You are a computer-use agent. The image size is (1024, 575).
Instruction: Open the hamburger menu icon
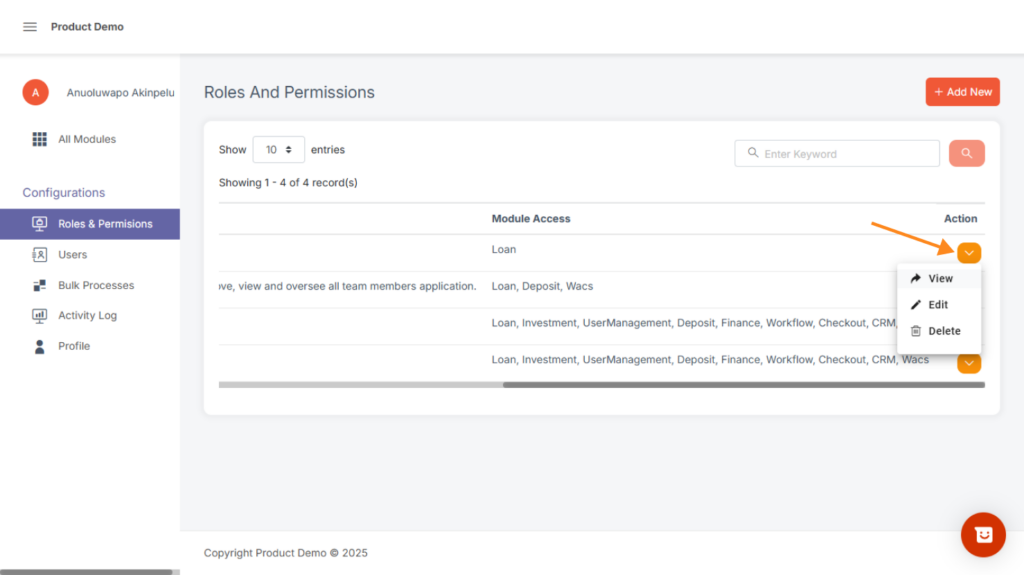(30, 27)
